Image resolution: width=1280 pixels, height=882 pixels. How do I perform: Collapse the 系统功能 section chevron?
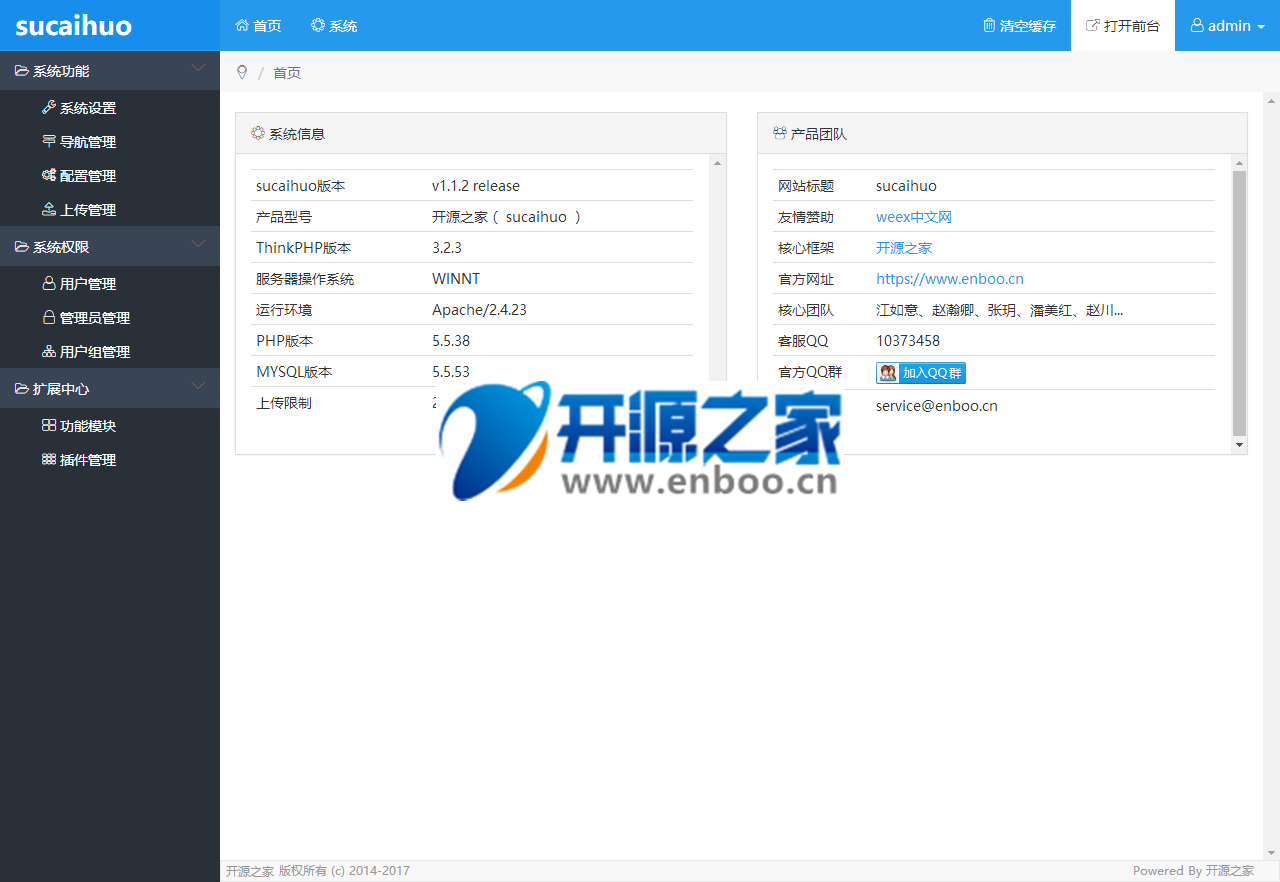(x=198, y=68)
